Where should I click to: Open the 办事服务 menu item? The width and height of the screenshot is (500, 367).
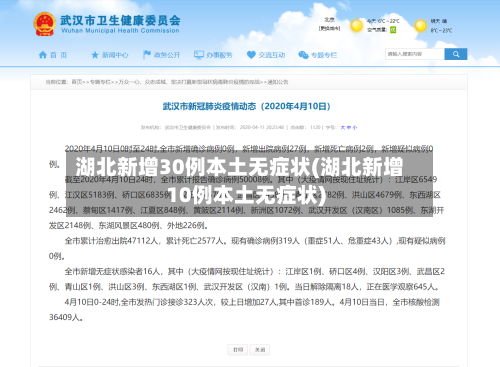point(219,55)
